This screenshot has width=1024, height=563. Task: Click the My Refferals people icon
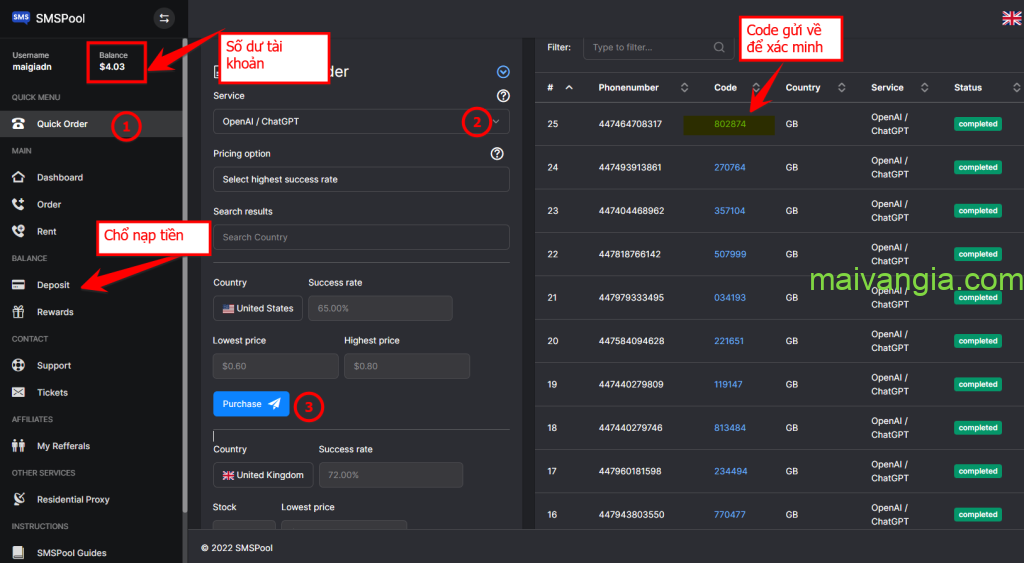click(x=18, y=445)
